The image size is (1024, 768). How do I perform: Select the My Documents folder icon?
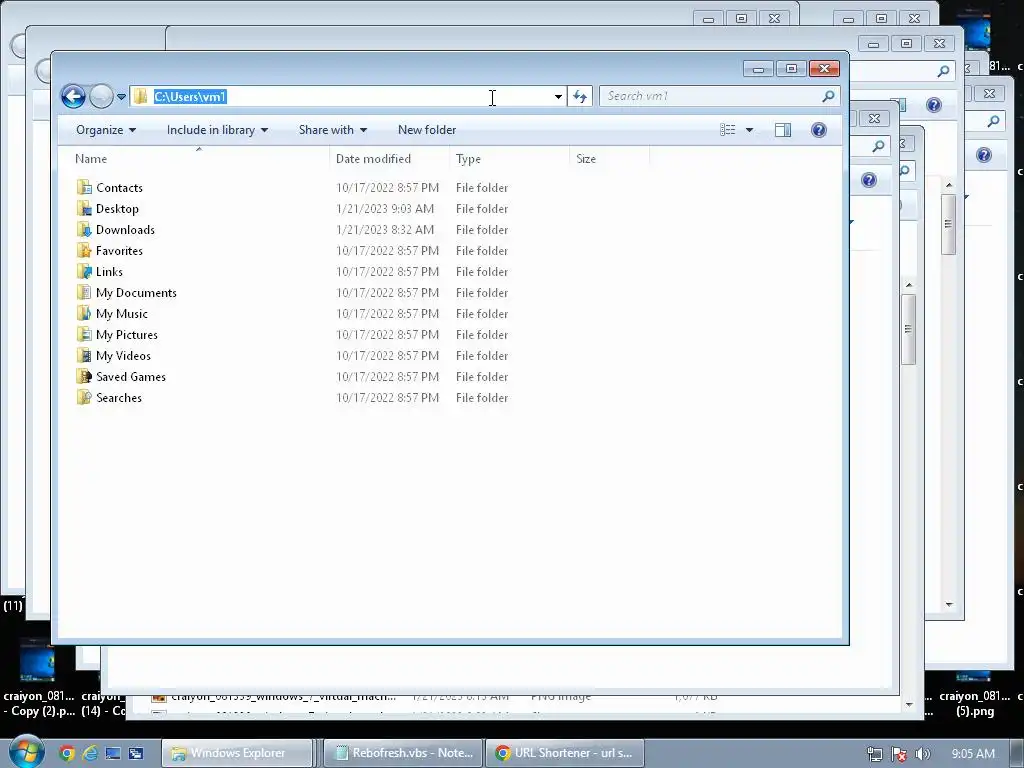click(84, 292)
